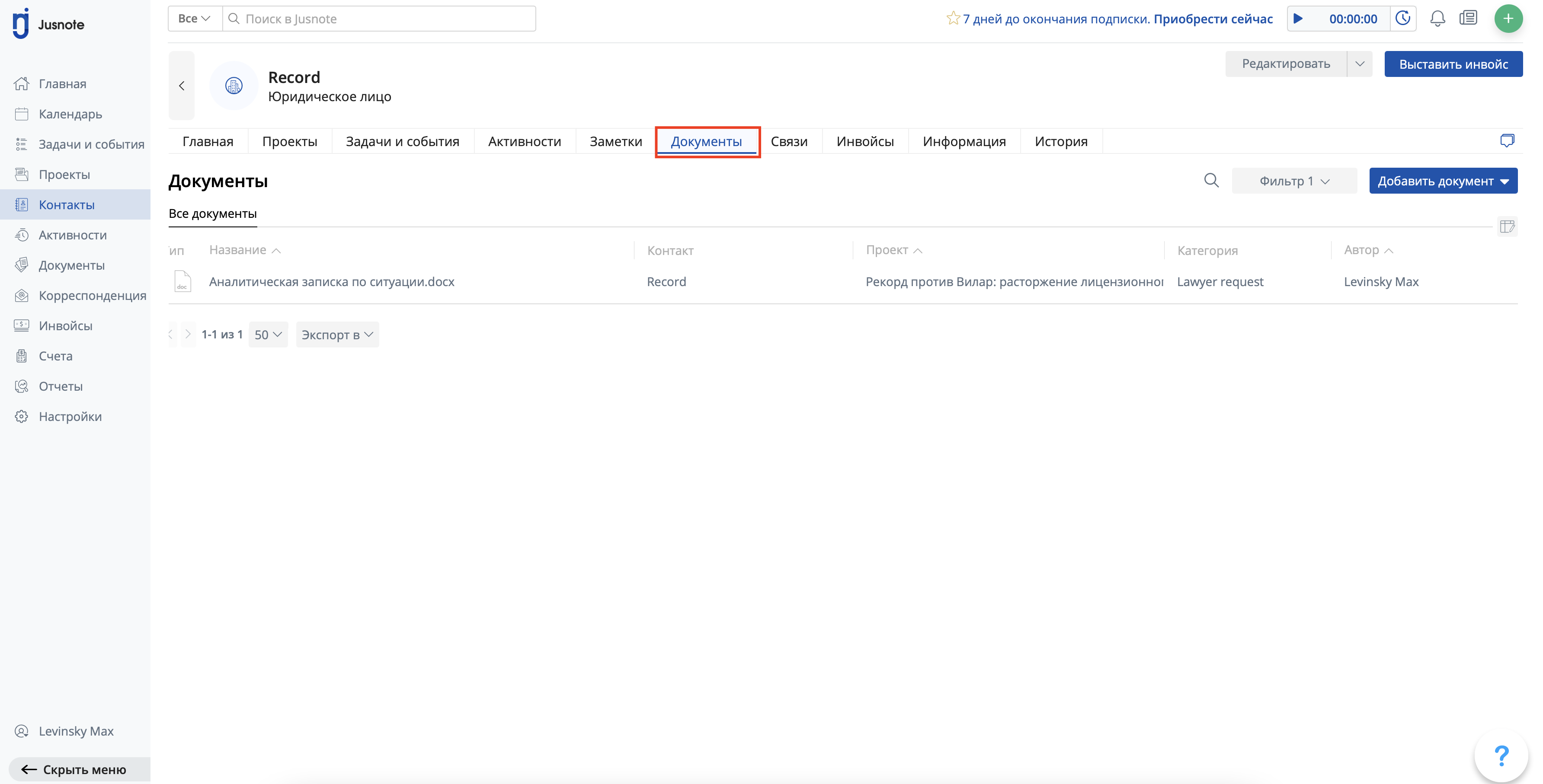Viewport: 1543px width, 784px height.
Task: Start the time tracker play button
Action: tap(1298, 19)
